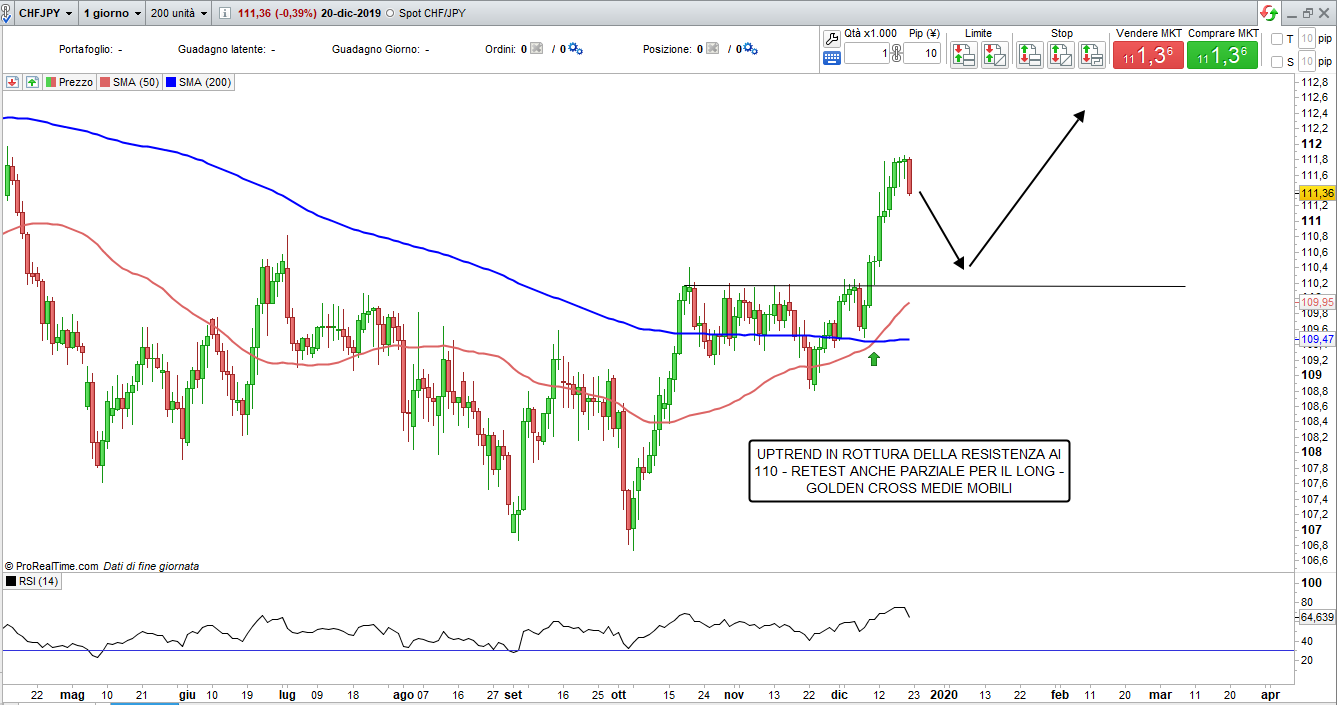
Task: Open the Ordini settings gear icon
Action: (575, 49)
